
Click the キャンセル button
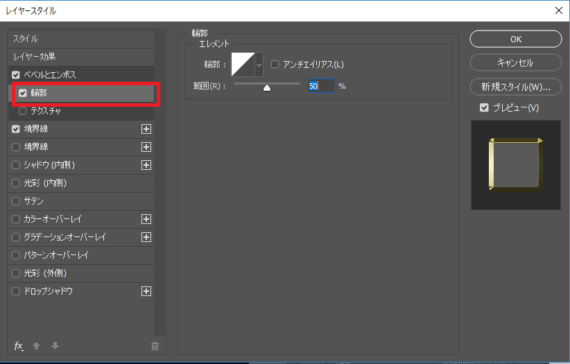pyautogui.click(x=515, y=63)
